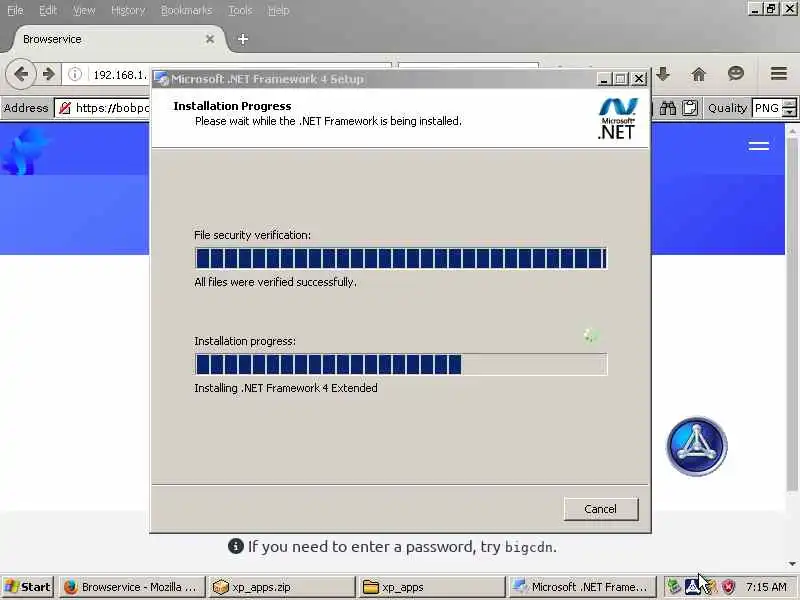Switch to xp_apps folder taskbar button
This screenshot has width=800, height=600.
(x=432, y=587)
